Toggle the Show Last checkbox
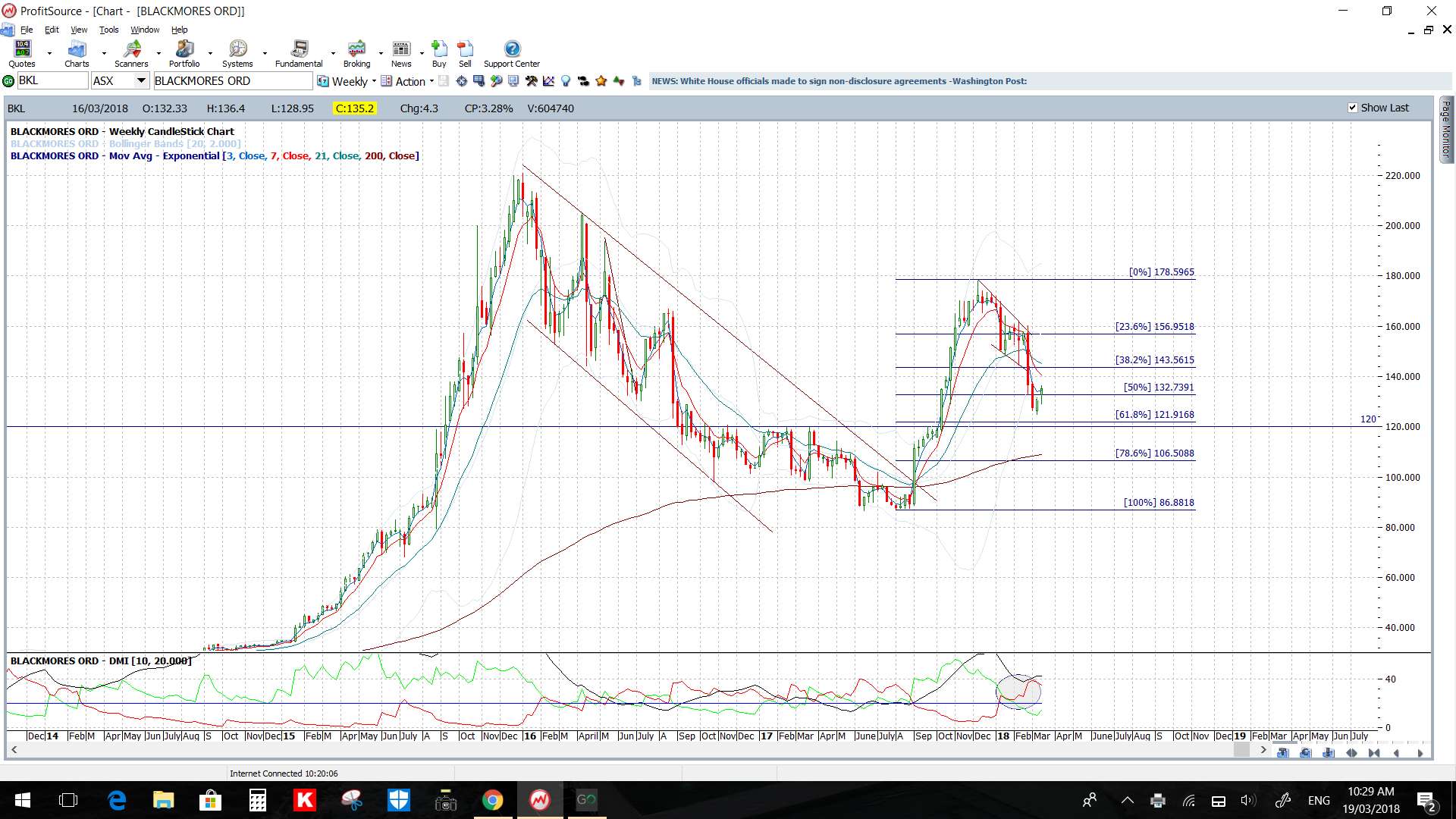 [1353, 108]
